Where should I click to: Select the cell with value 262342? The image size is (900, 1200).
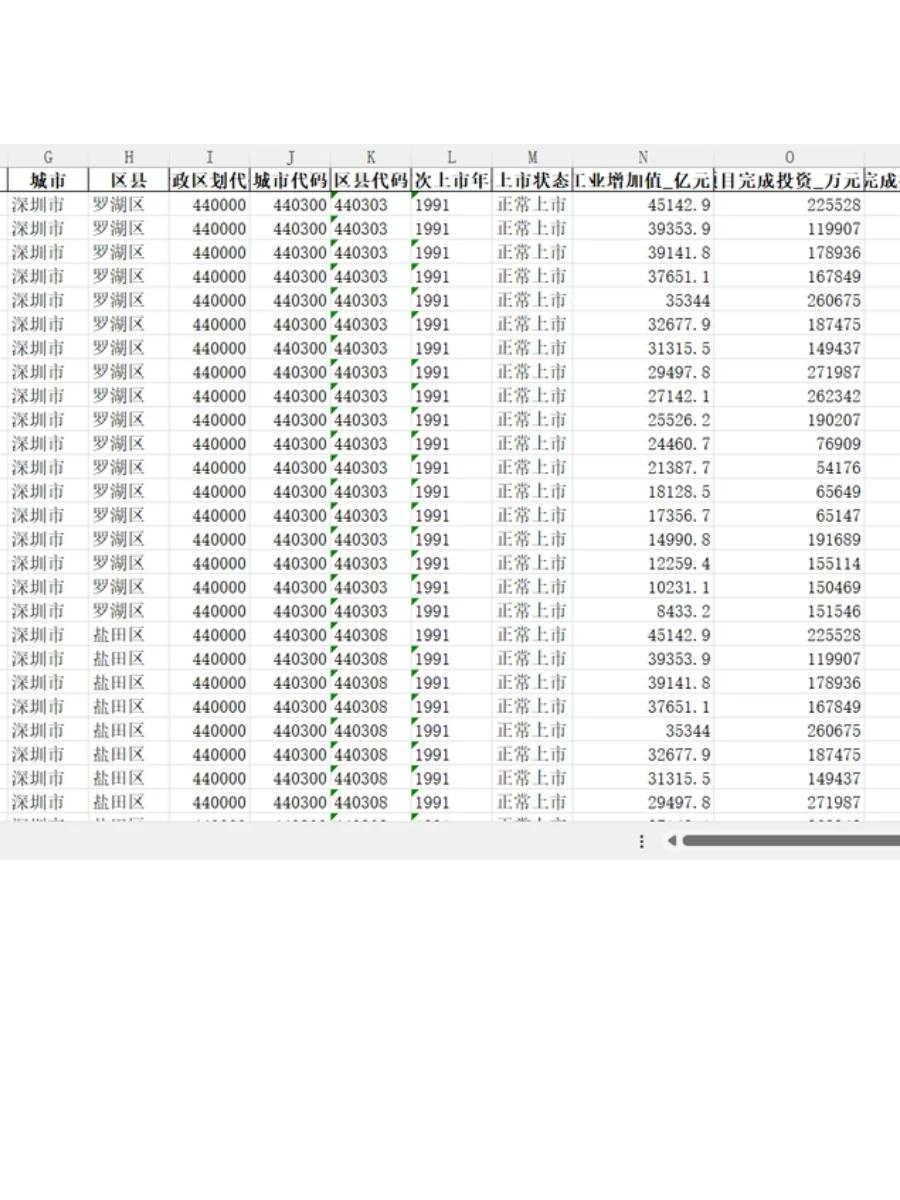(790, 396)
